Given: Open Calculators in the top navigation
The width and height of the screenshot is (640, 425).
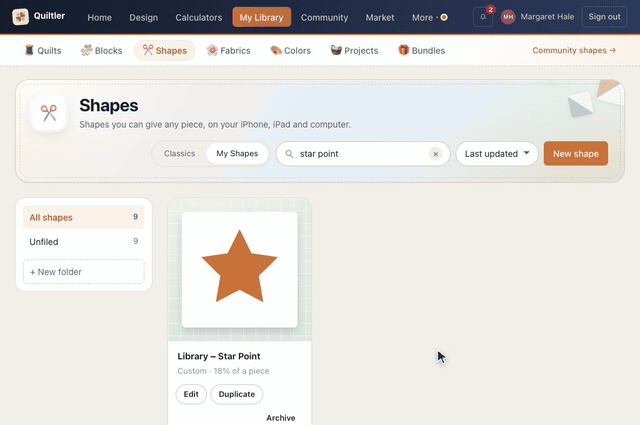Looking at the screenshot, I should tap(199, 18).
